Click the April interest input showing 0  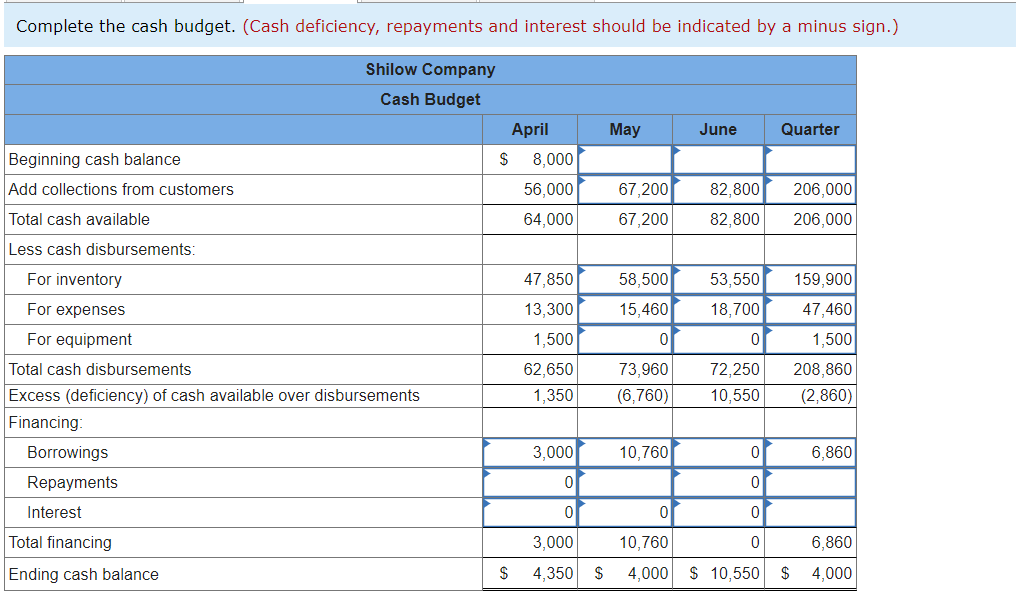coord(528,512)
